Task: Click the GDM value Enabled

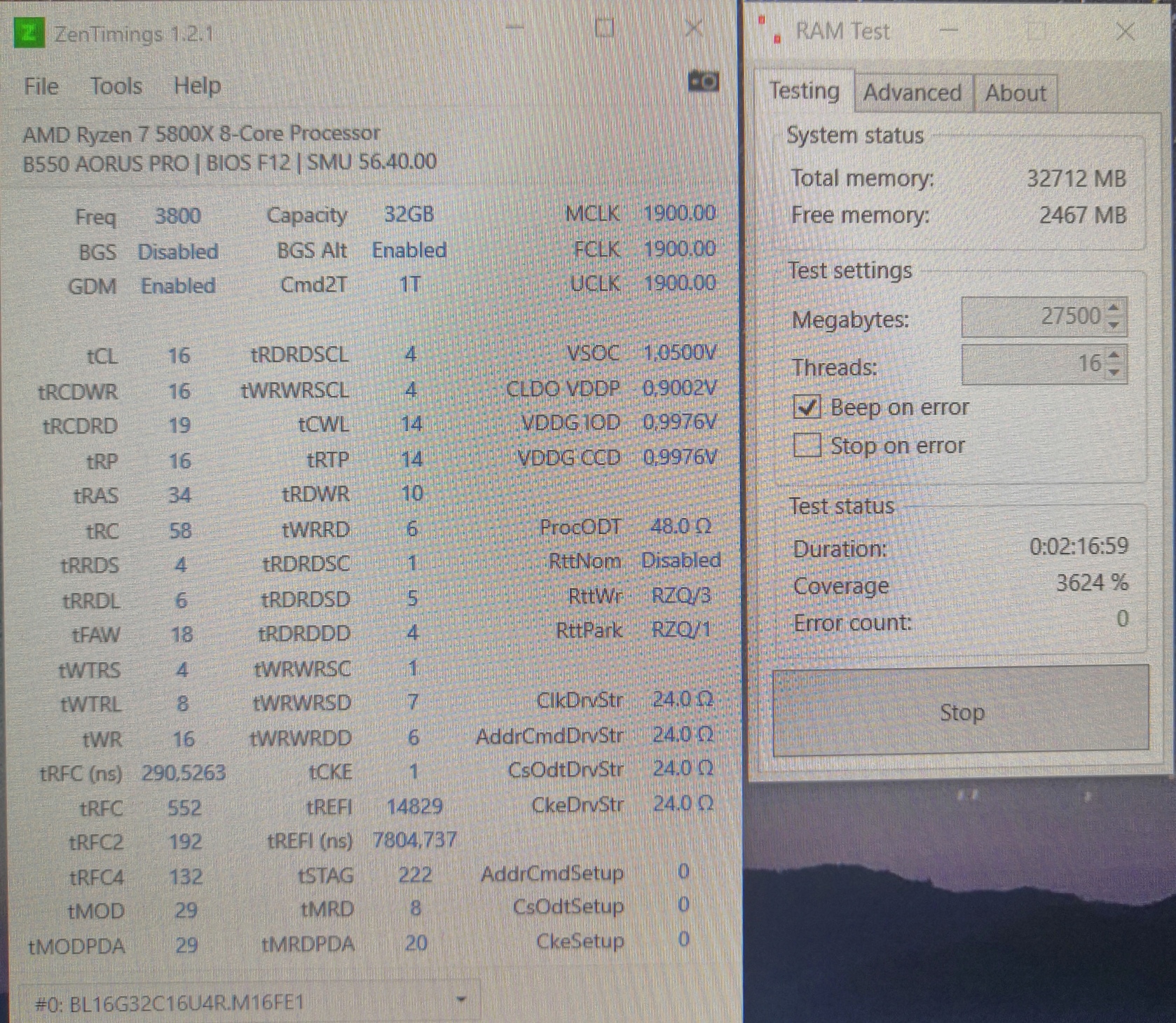Action: click(178, 286)
